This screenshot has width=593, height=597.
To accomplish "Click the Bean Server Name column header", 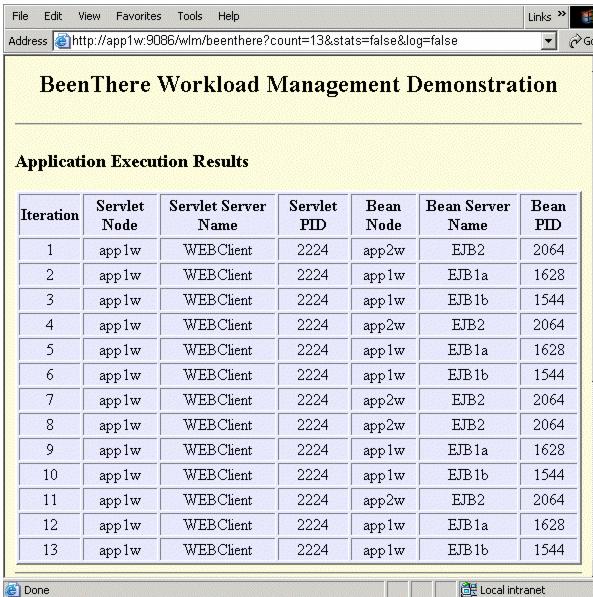I will (468, 215).
